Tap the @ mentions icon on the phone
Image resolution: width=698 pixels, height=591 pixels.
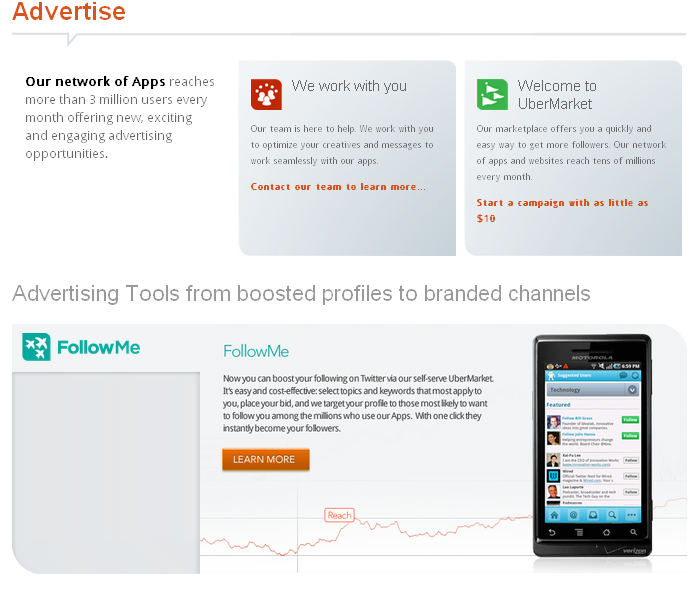click(x=573, y=515)
